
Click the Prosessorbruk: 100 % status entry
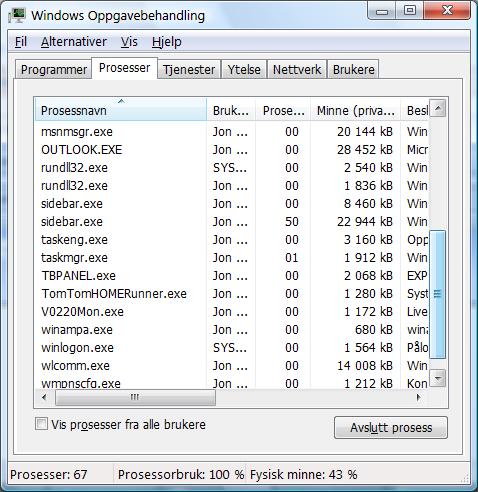click(181, 474)
